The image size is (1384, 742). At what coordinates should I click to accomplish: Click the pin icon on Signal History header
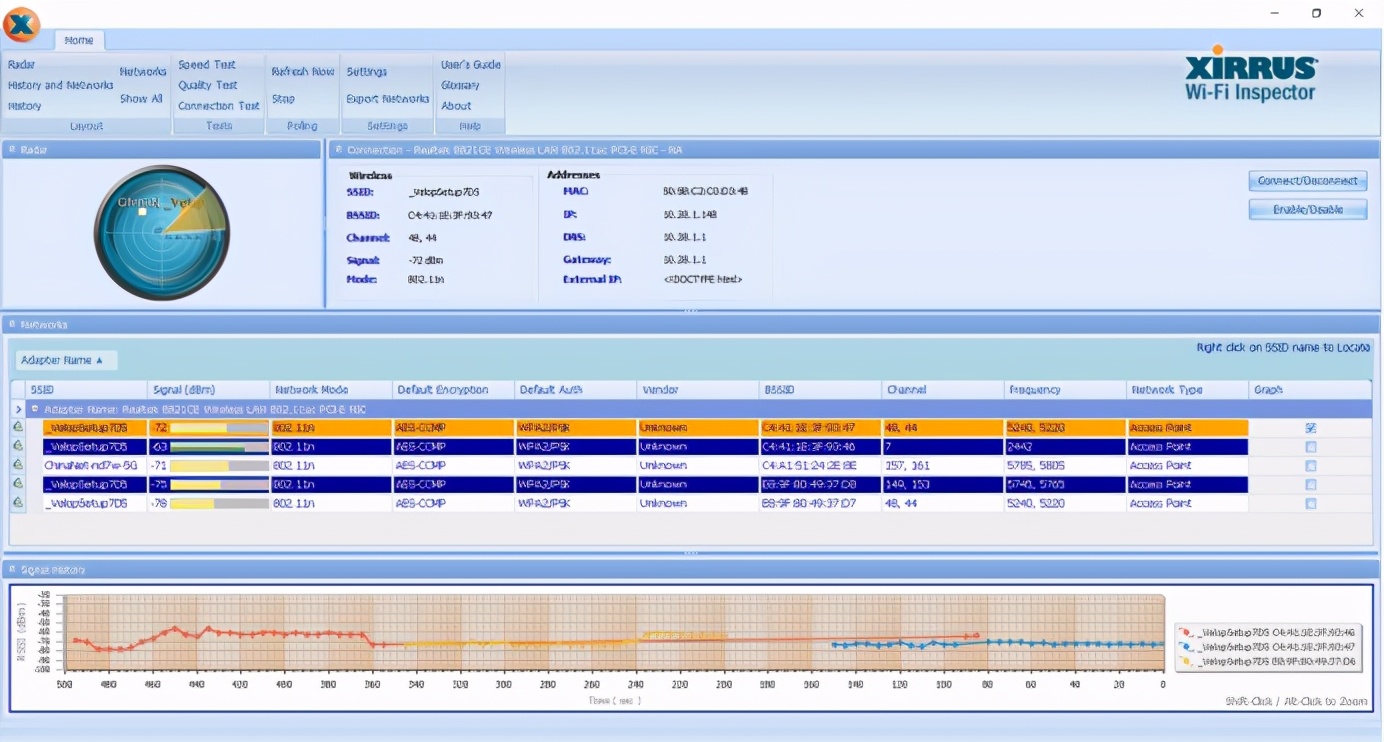(x=11, y=570)
